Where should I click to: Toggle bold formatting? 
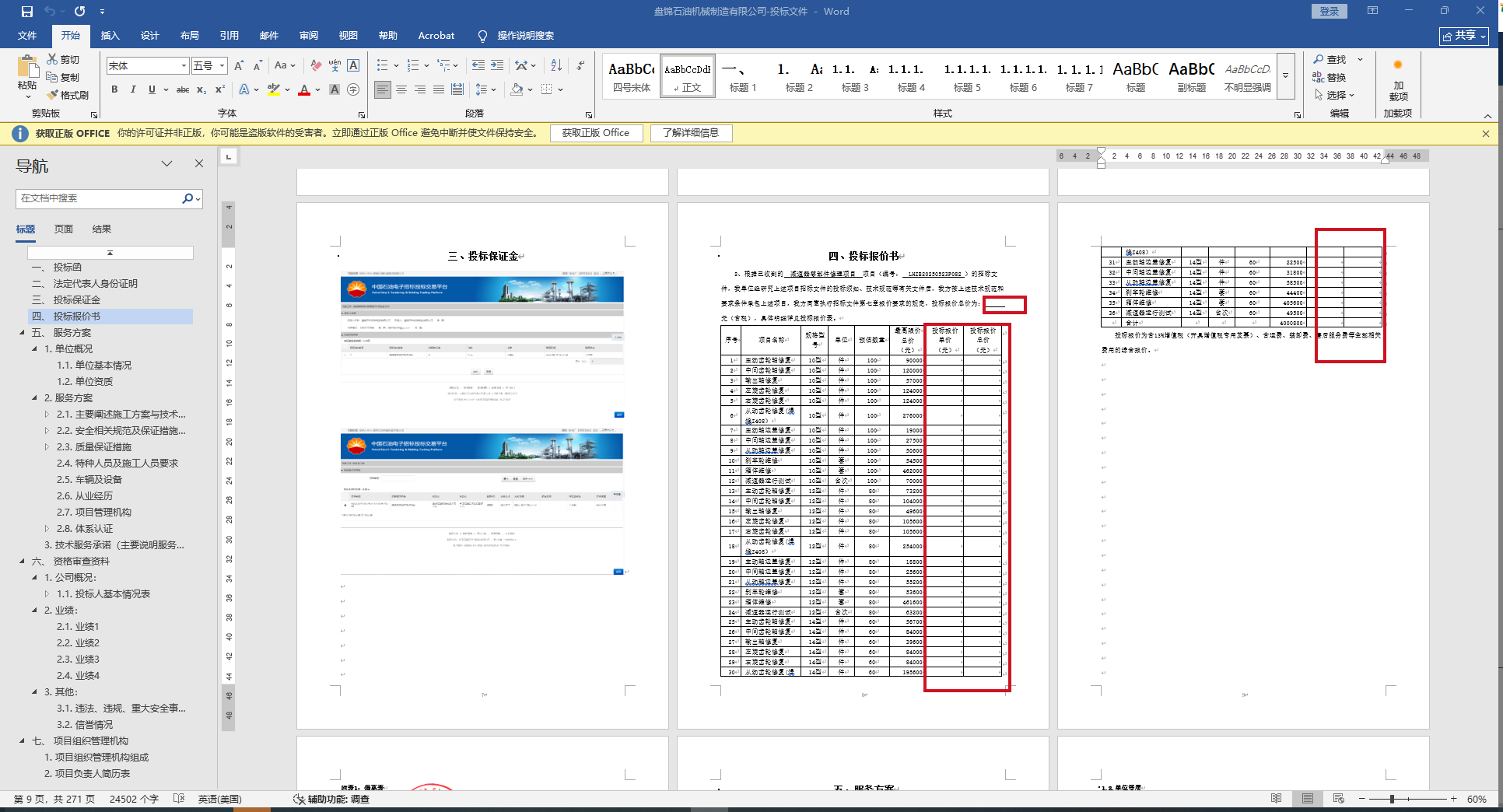[114, 89]
